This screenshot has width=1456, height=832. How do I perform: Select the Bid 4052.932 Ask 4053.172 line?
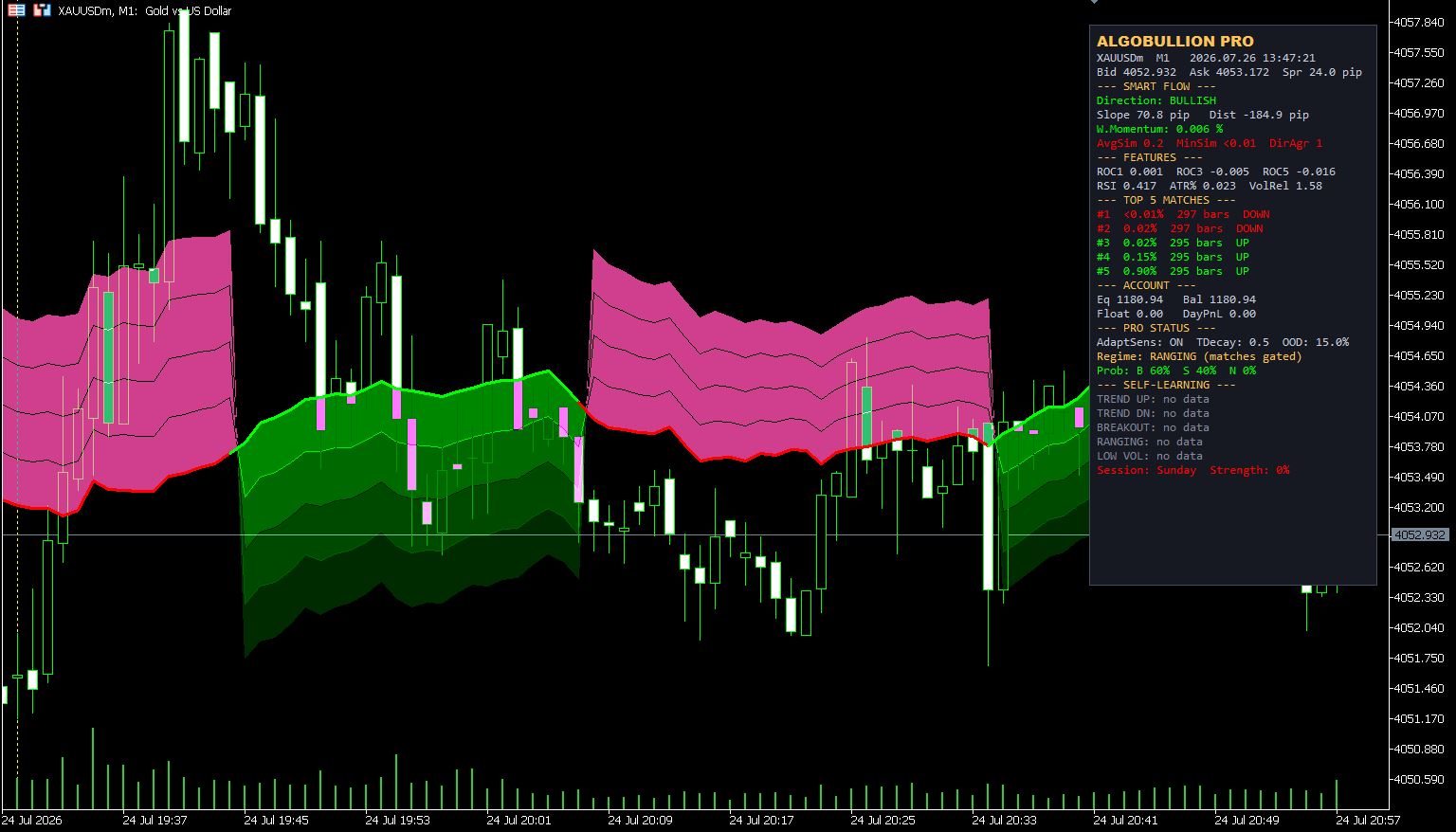pyautogui.click(x=1228, y=72)
